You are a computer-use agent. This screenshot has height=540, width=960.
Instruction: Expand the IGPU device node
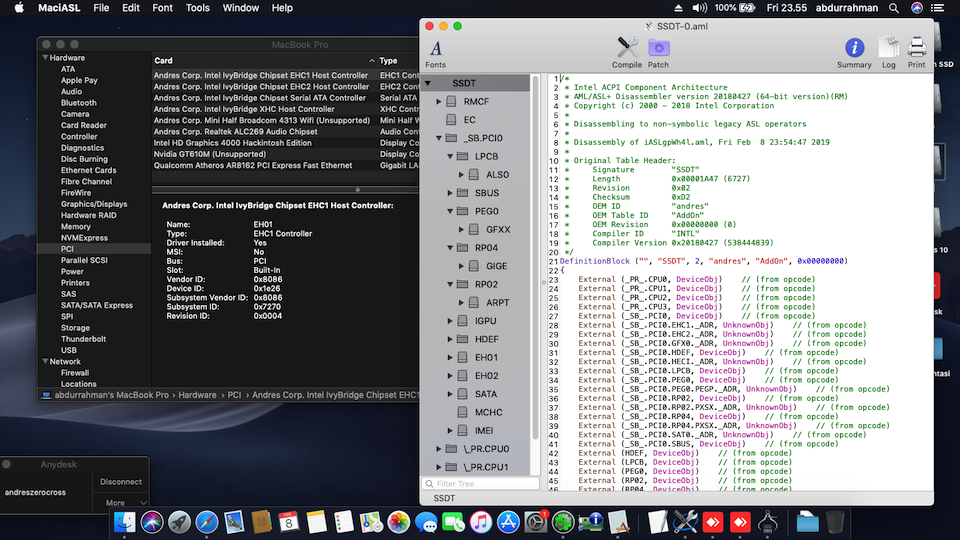coord(450,321)
